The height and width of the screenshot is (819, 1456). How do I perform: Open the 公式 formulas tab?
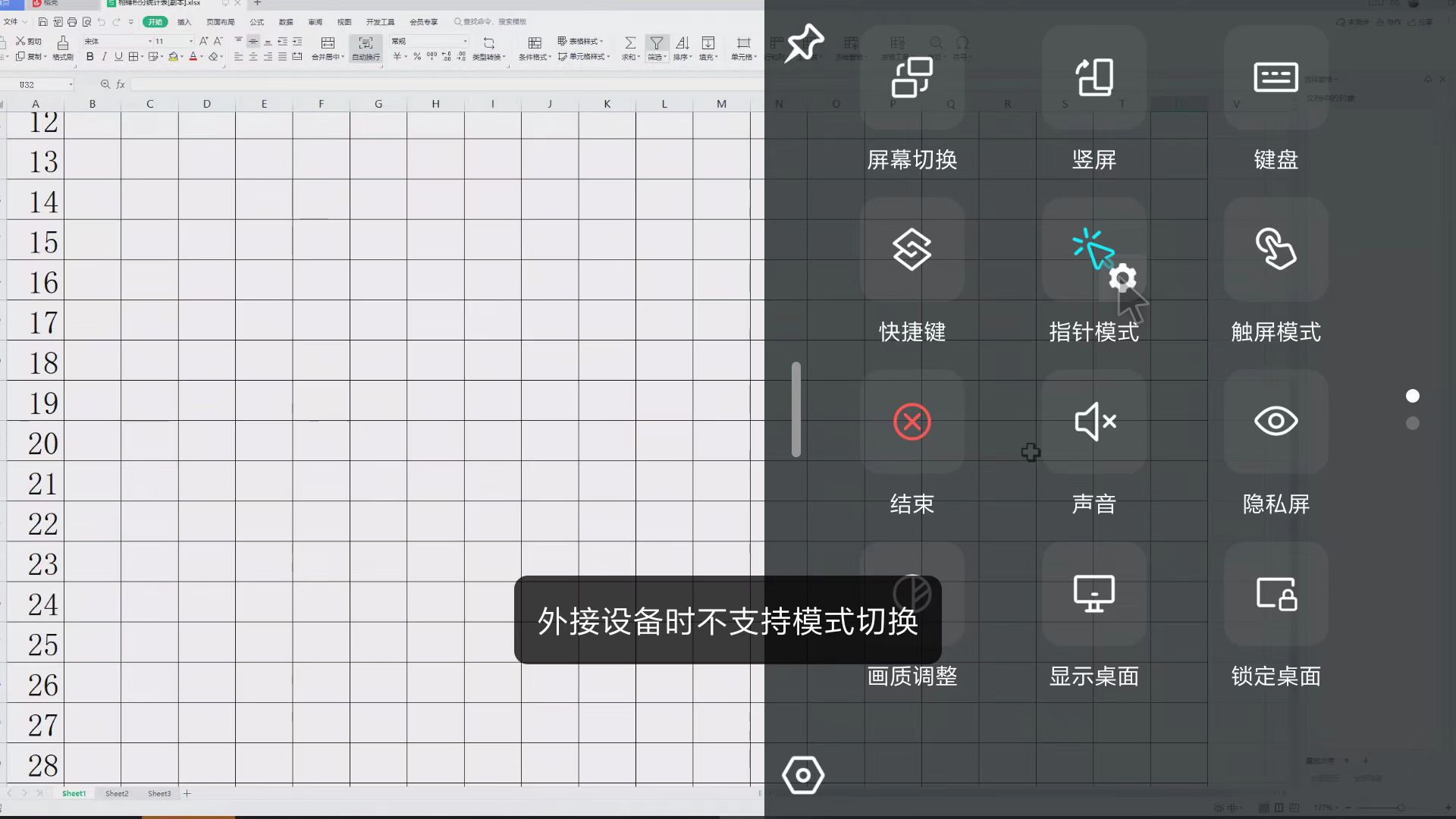point(257,22)
